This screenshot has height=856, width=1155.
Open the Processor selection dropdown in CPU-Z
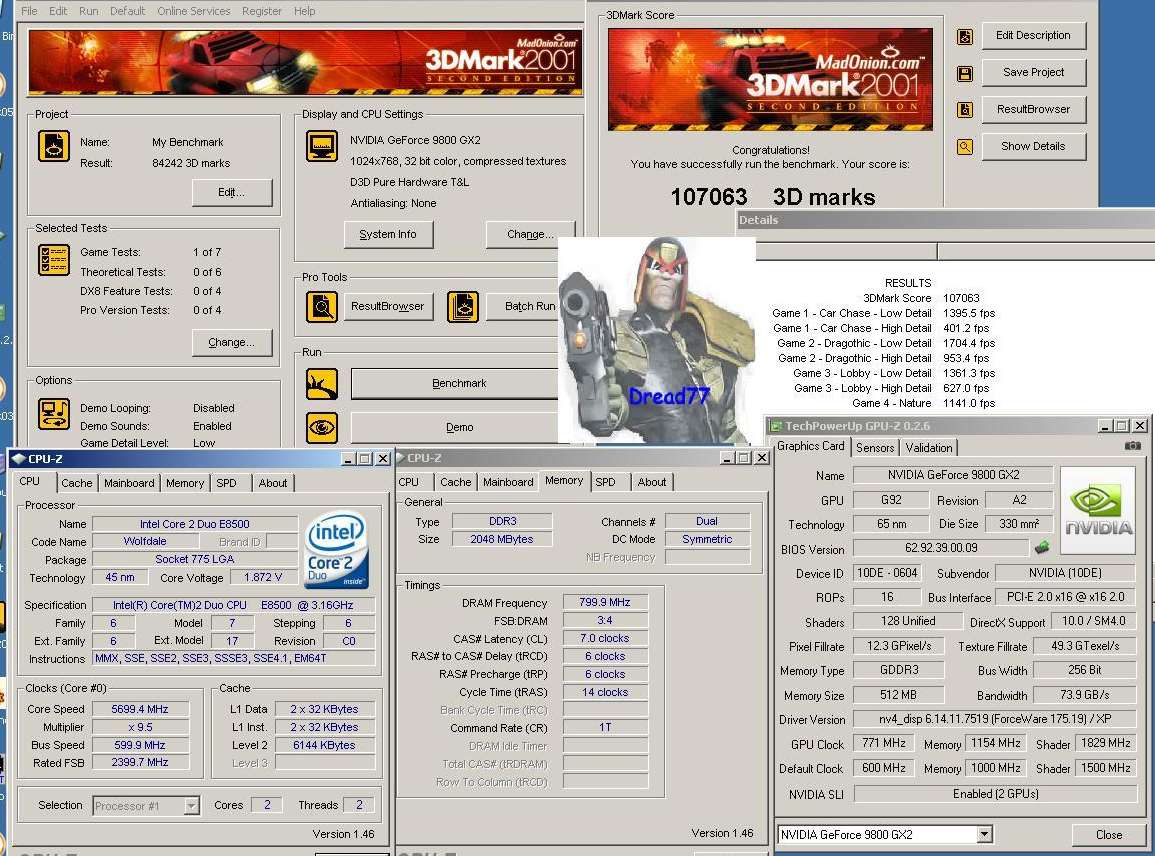(x=192, y=806)
